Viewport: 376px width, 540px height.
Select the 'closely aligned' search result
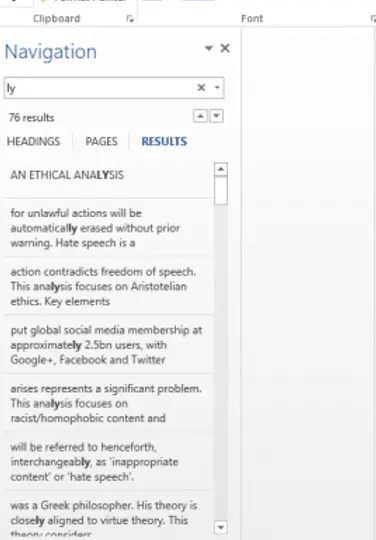pyautogui.click(x=108, y=517)
